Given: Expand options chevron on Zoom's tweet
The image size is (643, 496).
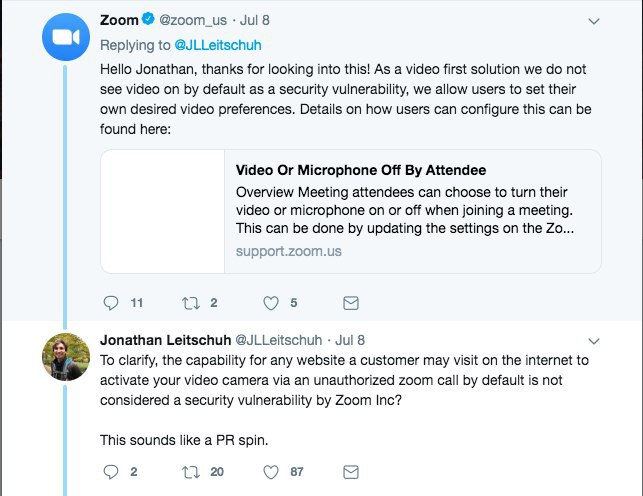Looking at the screenshot, I should [594, 21].
